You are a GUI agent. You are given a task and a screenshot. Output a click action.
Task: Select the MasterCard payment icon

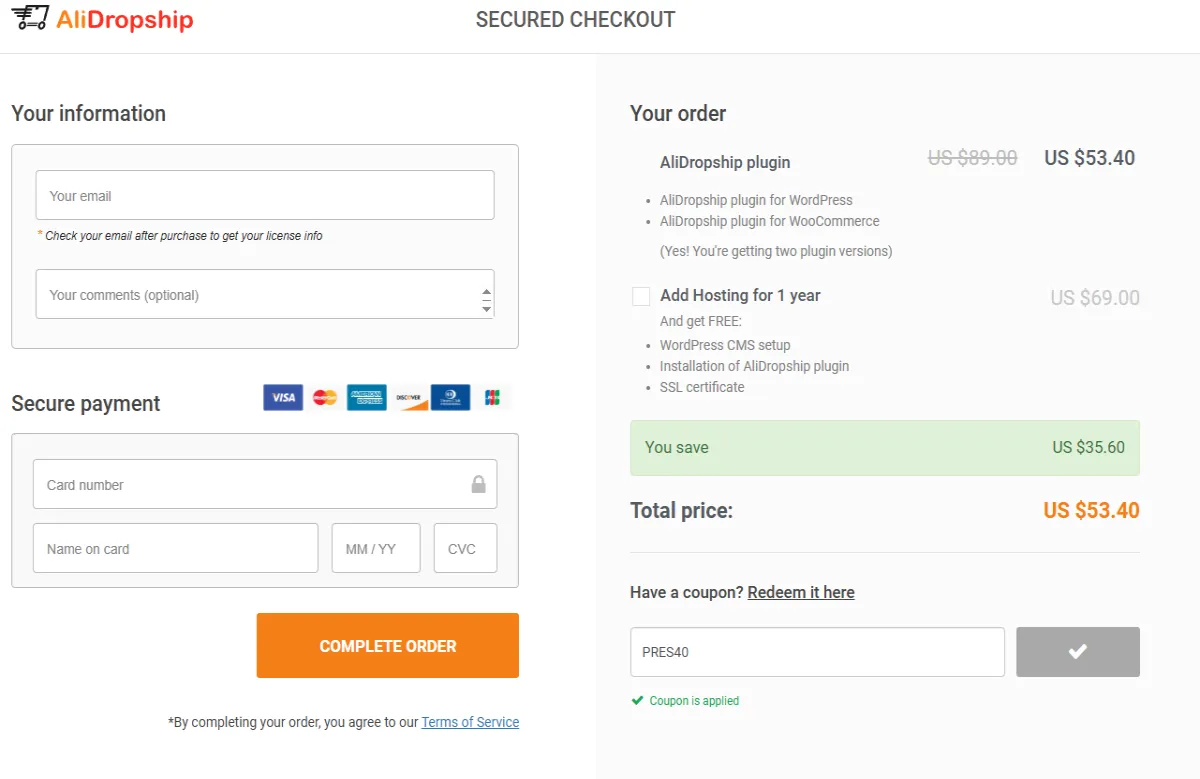coord(324,397)
